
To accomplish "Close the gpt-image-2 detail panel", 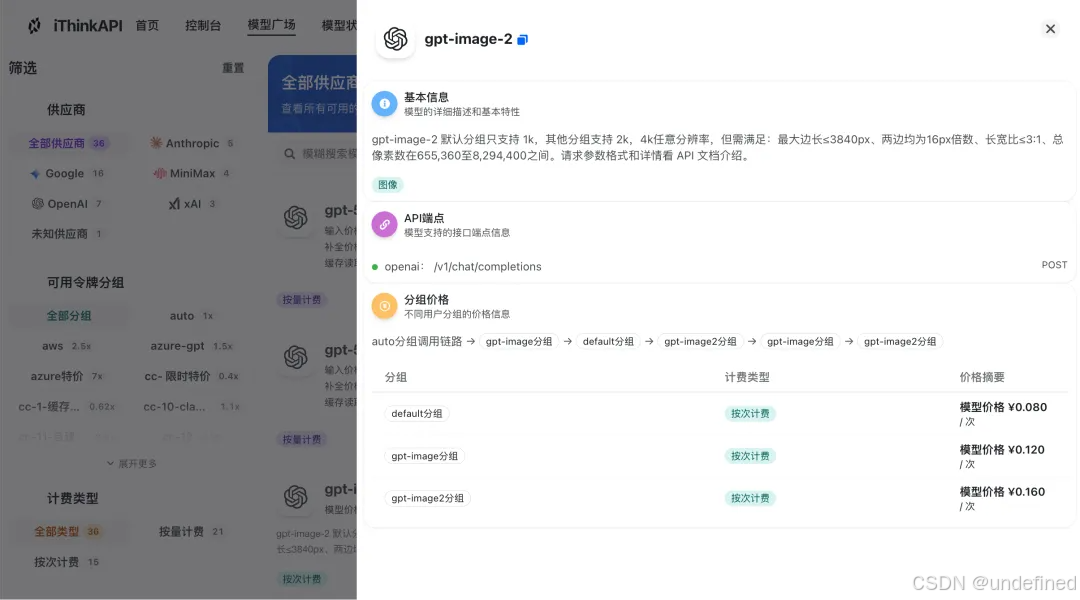I will point(1050,29).
